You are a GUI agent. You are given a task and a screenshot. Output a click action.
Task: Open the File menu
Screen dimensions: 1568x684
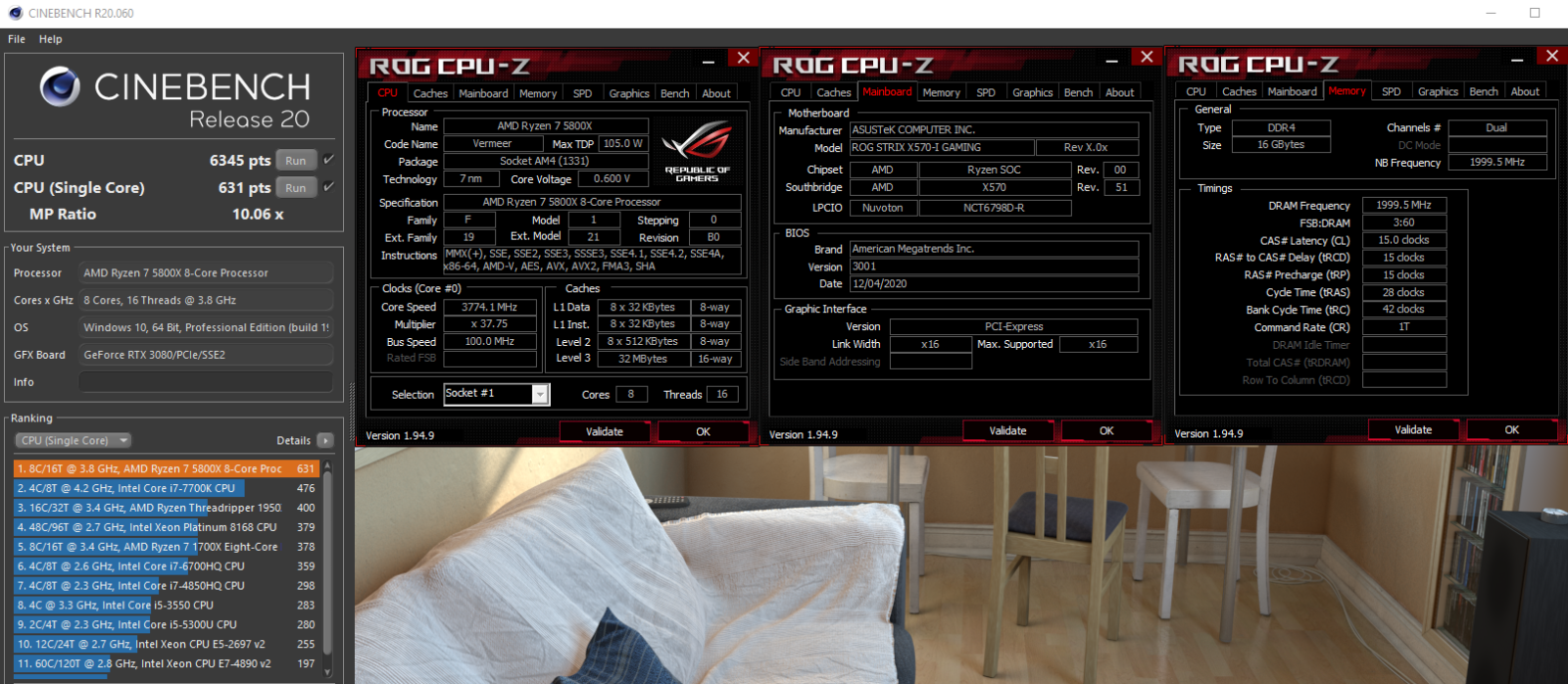(17, 39)
